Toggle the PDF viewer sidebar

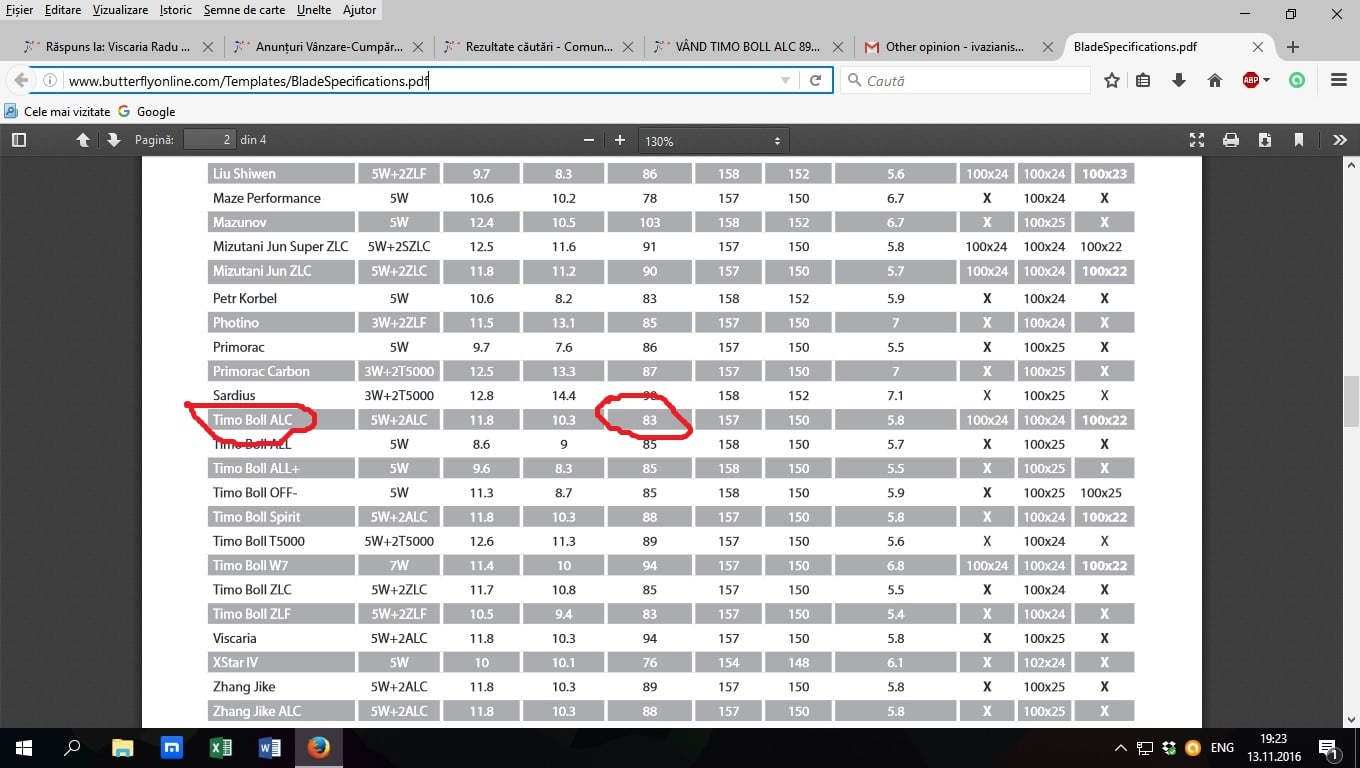point(18,140)
